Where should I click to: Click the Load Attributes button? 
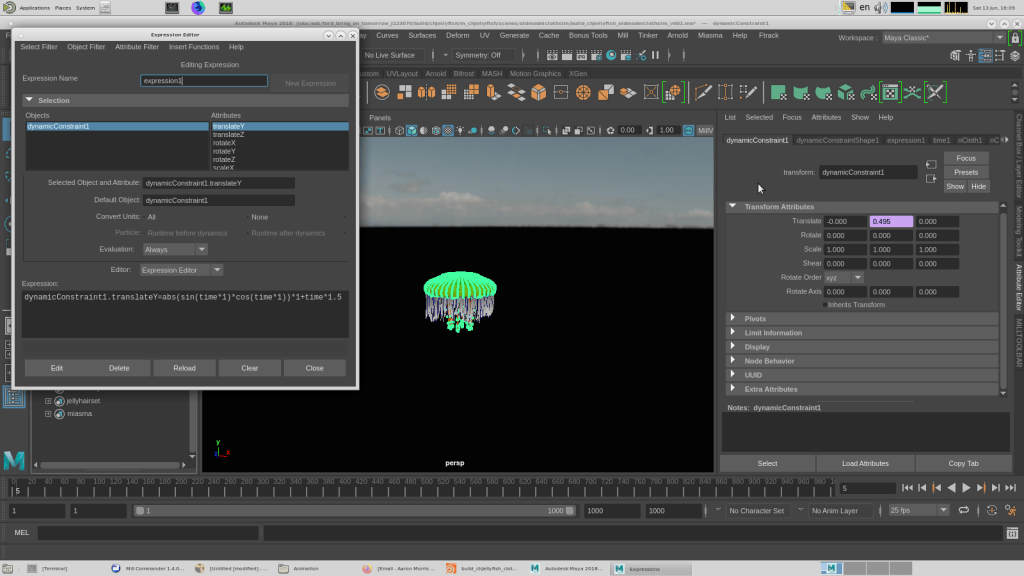[865, 464]
